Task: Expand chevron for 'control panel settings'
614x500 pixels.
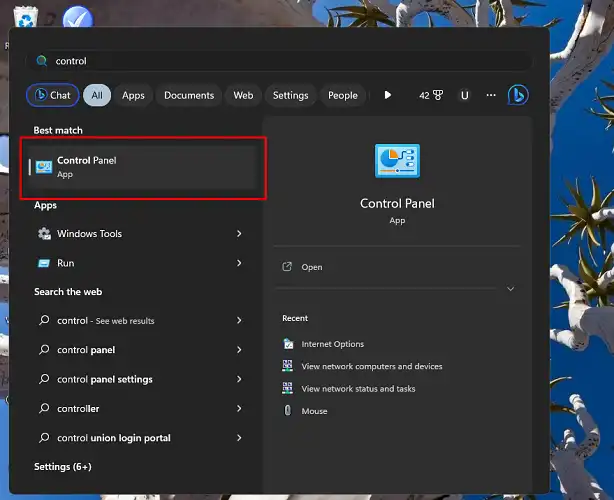Action: (x=239, y=379)
